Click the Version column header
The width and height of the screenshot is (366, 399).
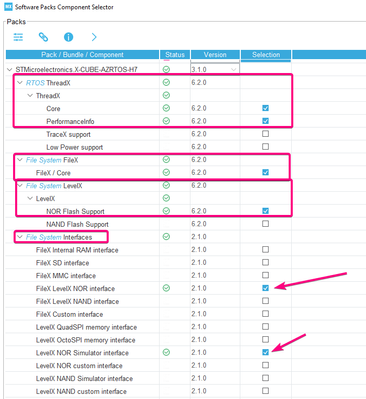(x=215, y=55)
